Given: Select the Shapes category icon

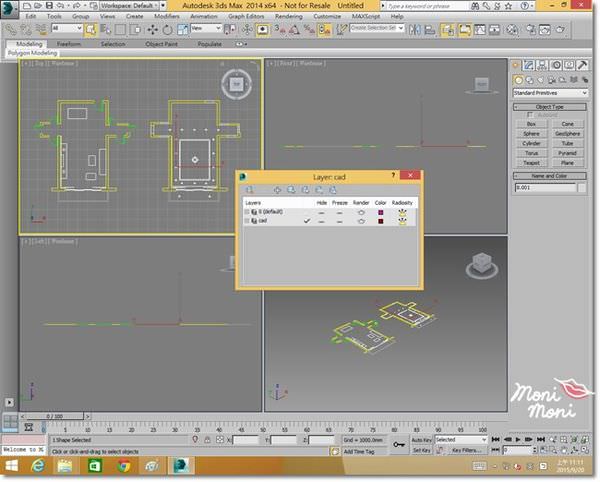Looking at the screenshot, I should (530, 80).
